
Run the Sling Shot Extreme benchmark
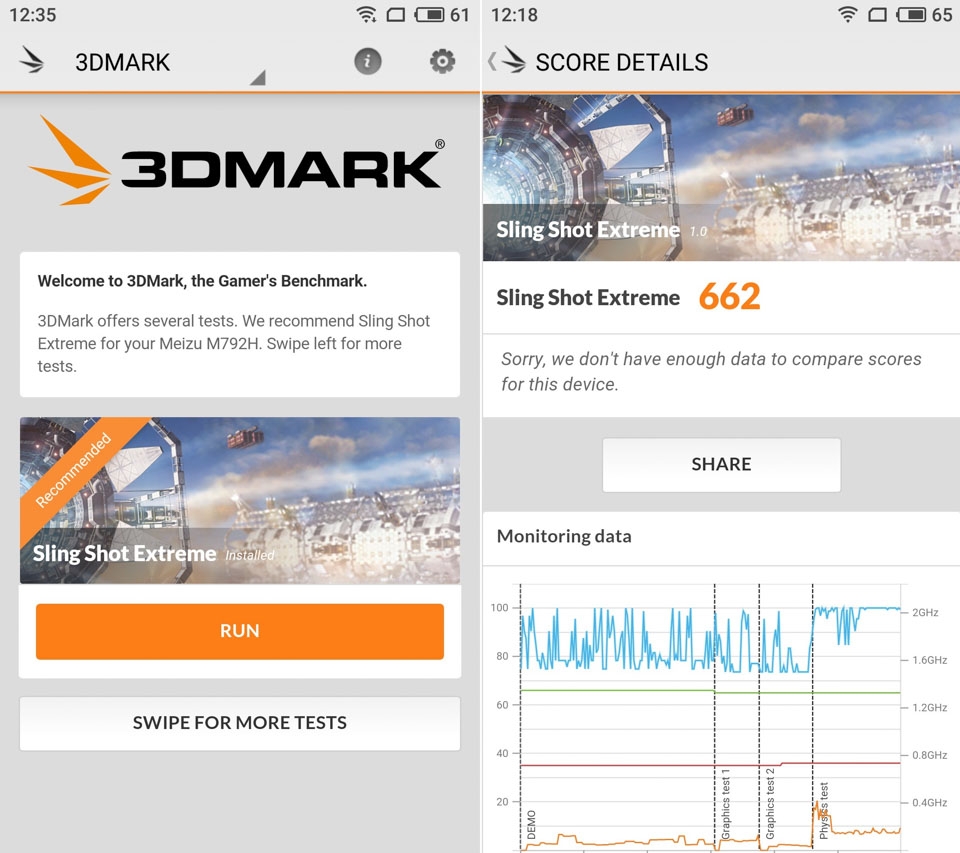[239, 631]
